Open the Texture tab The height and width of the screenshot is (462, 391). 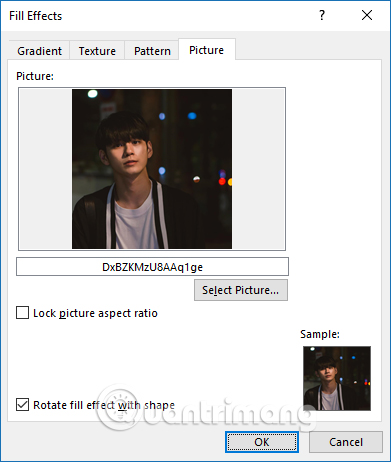click(97, 51)
